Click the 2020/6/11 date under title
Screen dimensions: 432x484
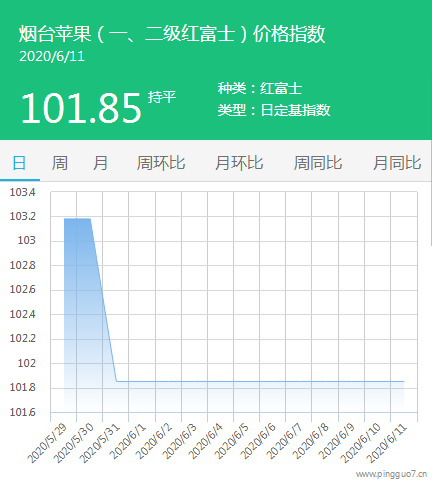click(52, 56)
